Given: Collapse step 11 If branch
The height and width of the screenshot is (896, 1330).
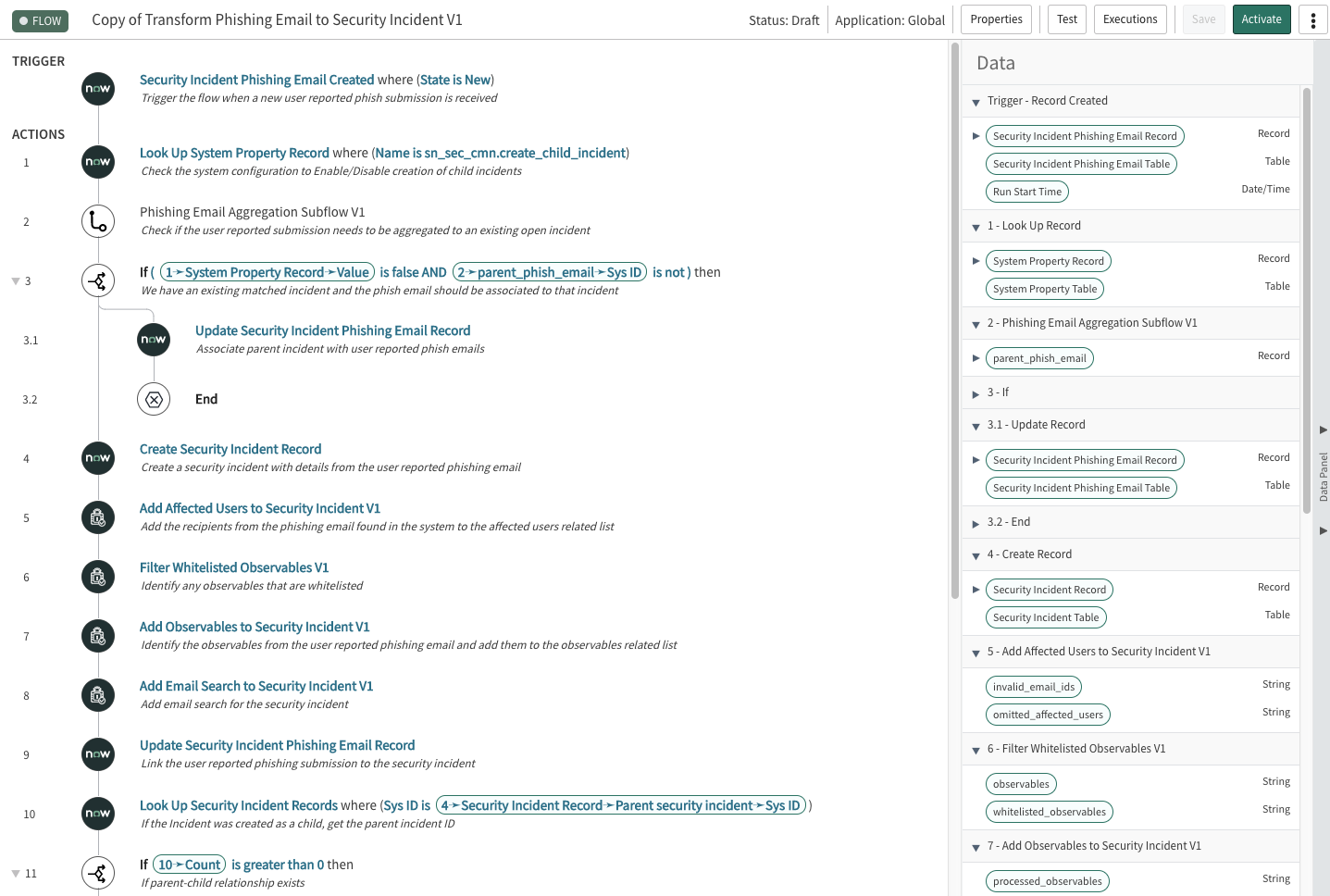Looking at the screenshot, I should [15, 873].
